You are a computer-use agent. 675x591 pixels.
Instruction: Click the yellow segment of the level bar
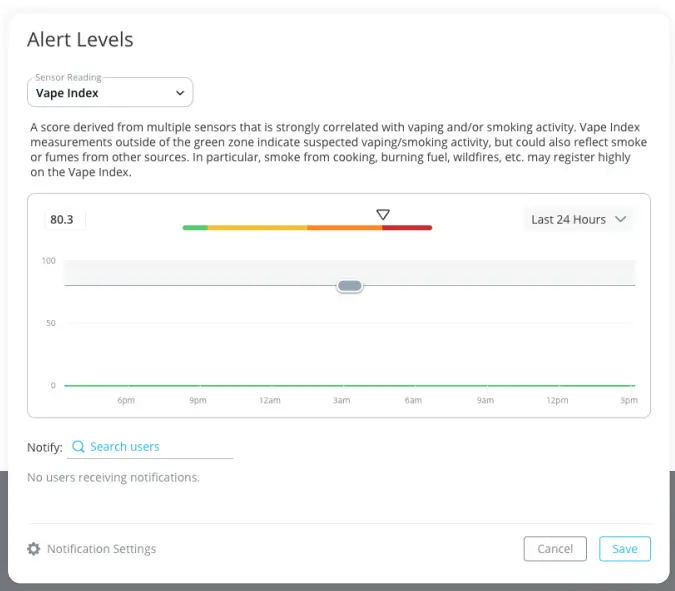[257, 228]
